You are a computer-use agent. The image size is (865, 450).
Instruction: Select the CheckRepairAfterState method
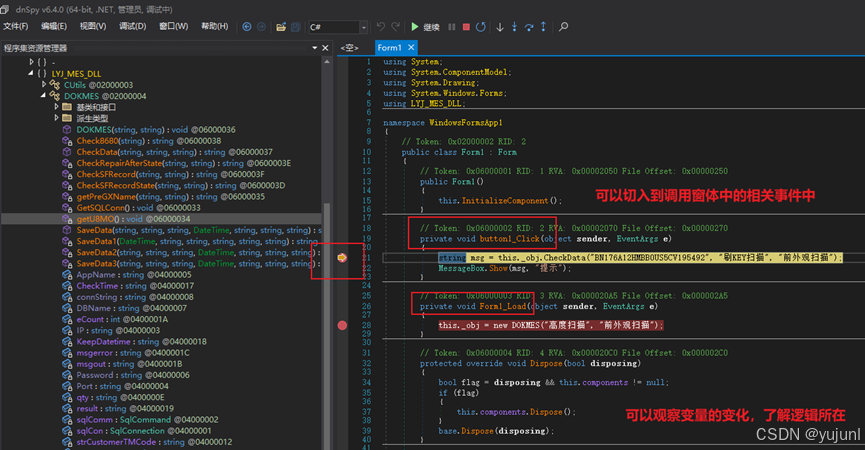click(184, 163)
